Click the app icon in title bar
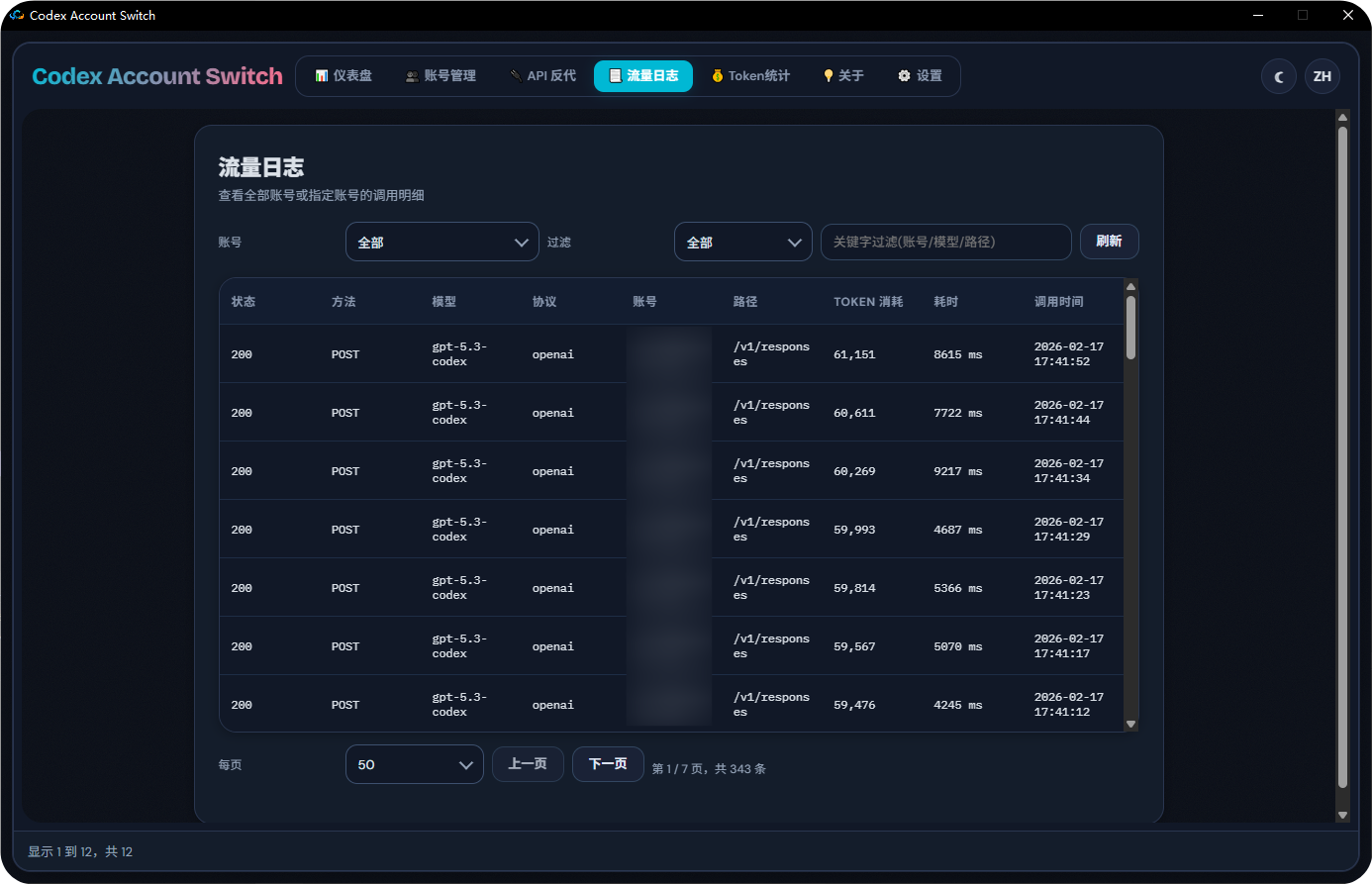 tap(17, 15)
